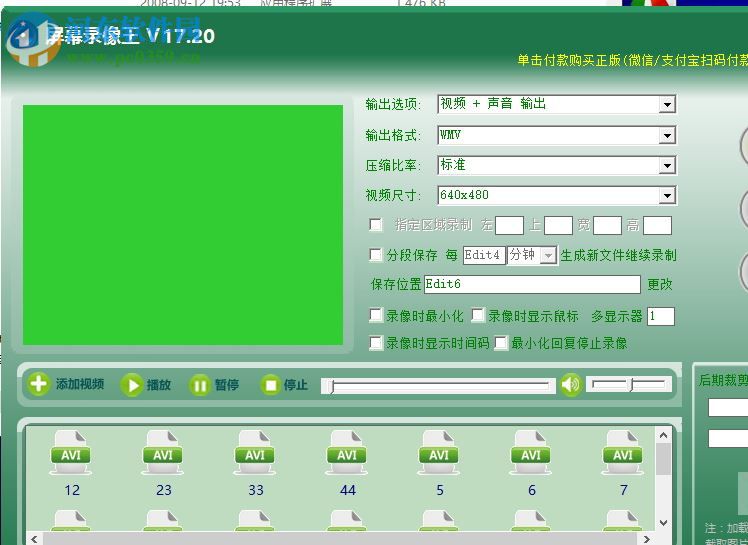Click the 宽 region width field
This screenshot has width=748, height=545.
point(607,225)
